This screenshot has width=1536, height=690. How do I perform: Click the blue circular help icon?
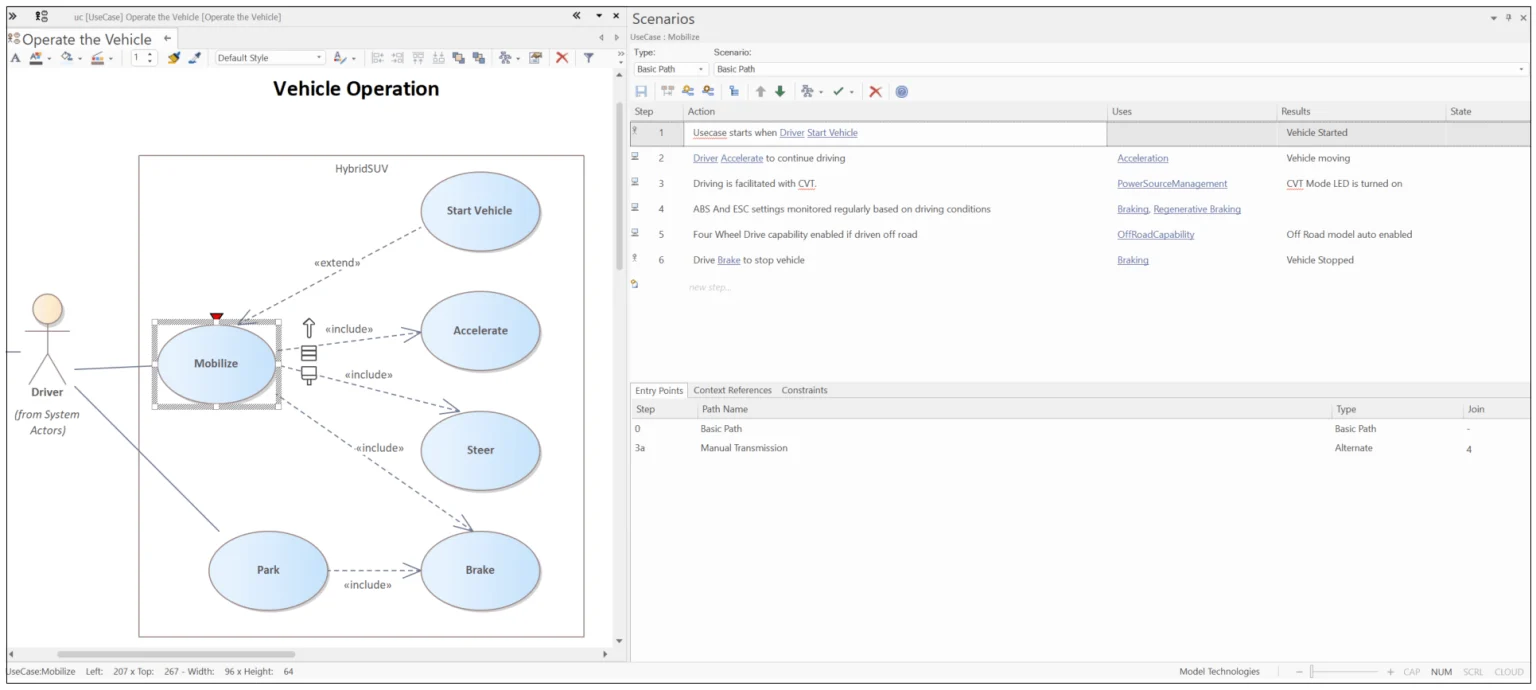[x=901, y=91]
